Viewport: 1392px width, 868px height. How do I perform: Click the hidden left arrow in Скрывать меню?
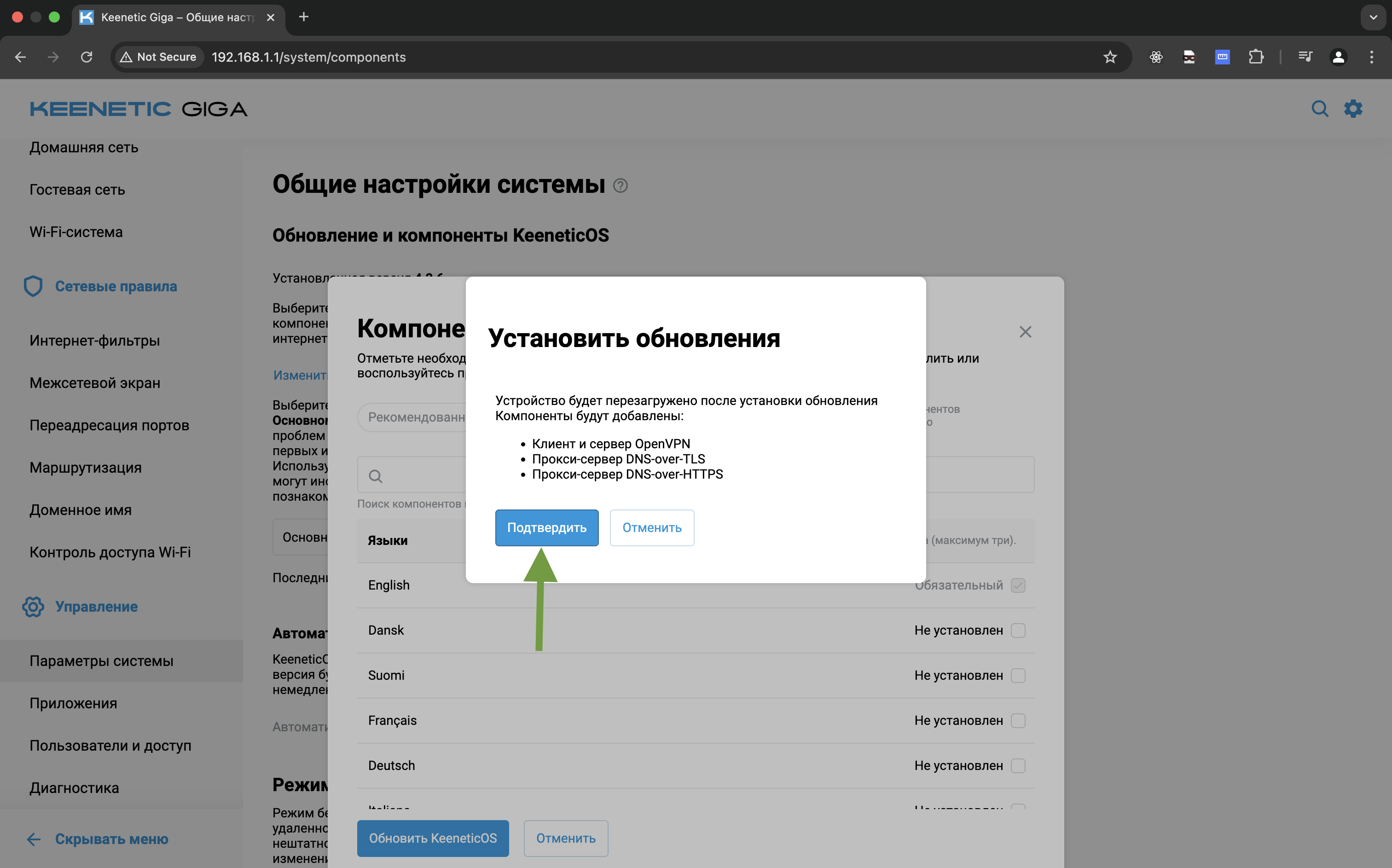[34, 839]
